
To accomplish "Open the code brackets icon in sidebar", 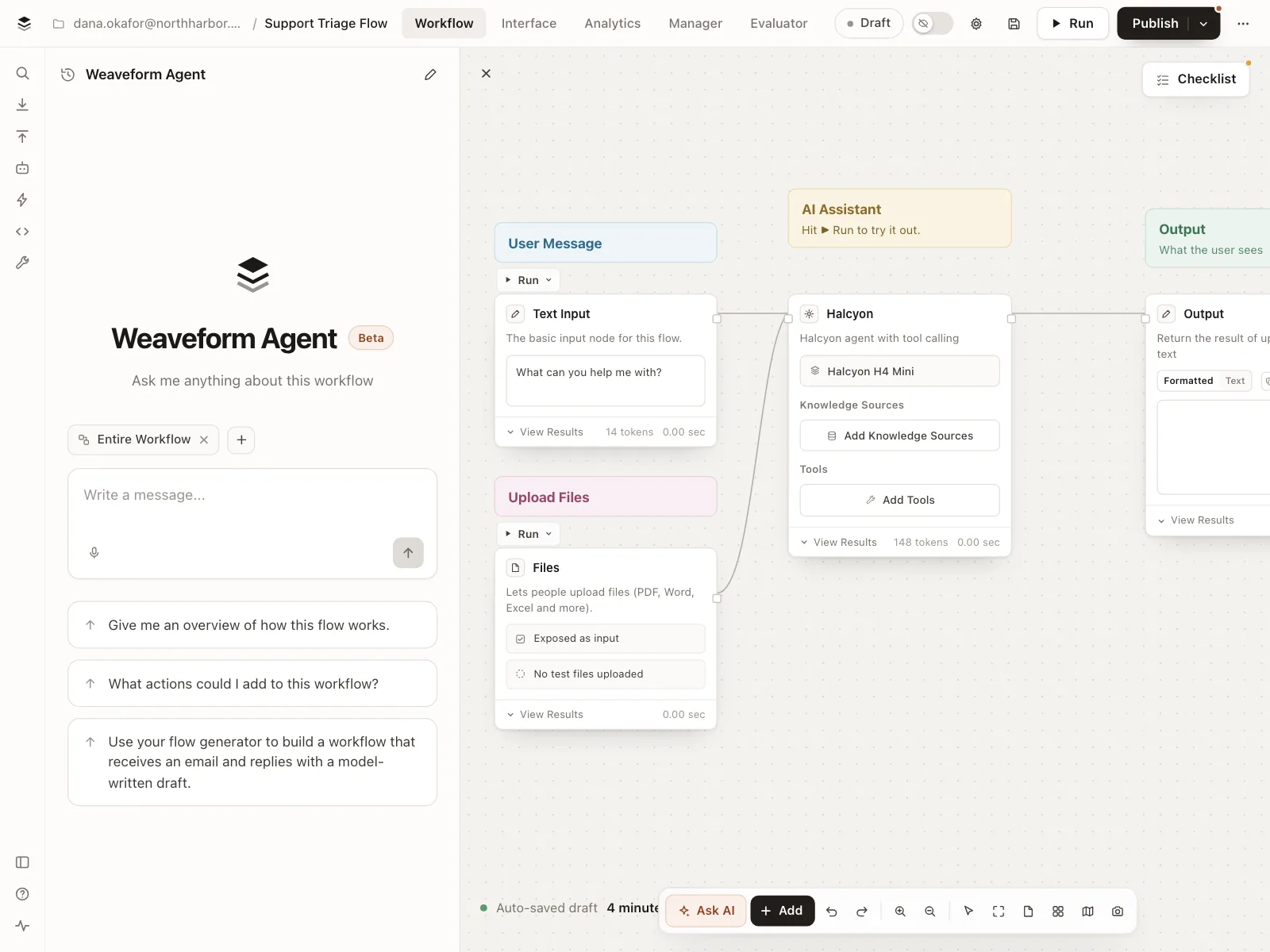I will tap(22, 232).
